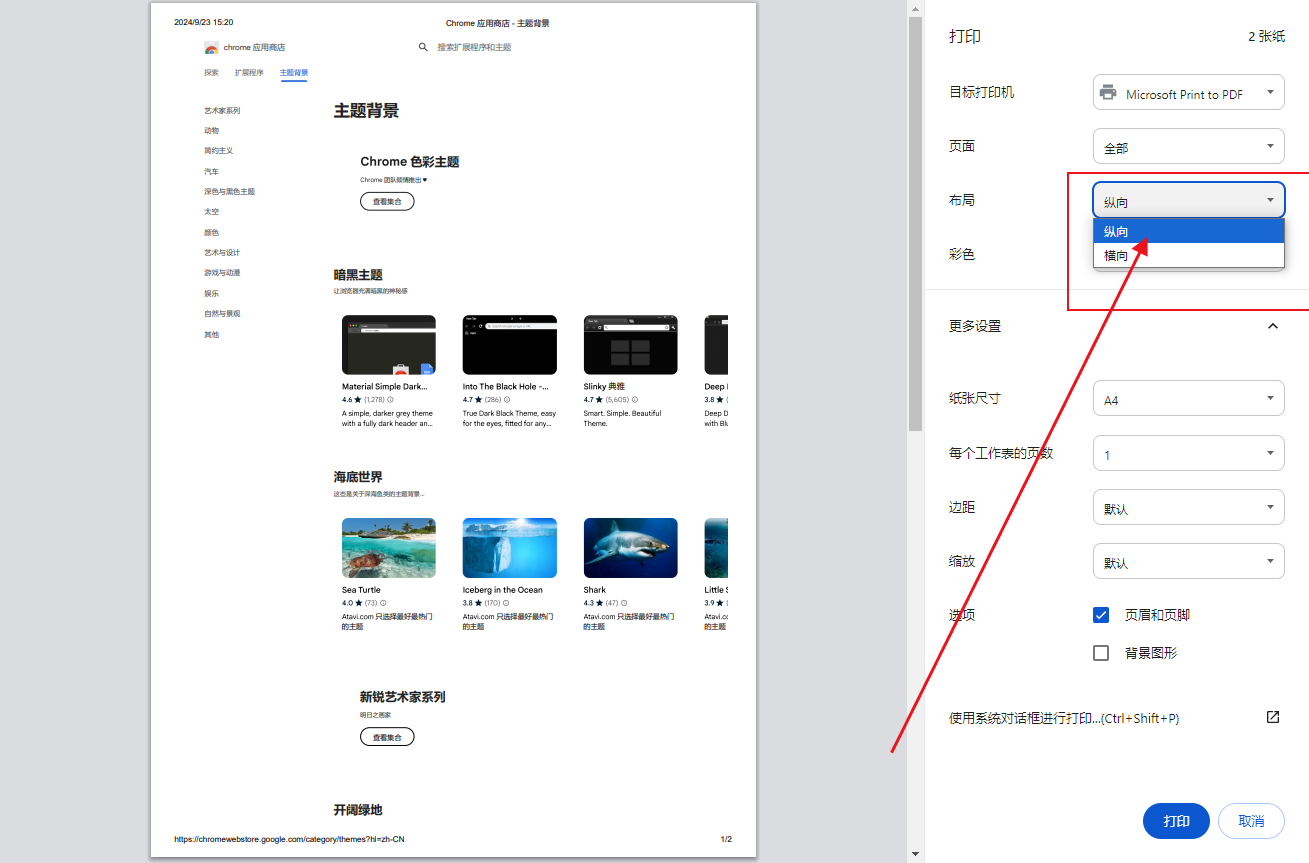This screenshot has height=863, width=1309.
Task: Select 横向 landscape option in list
Action: (1188, 256)
